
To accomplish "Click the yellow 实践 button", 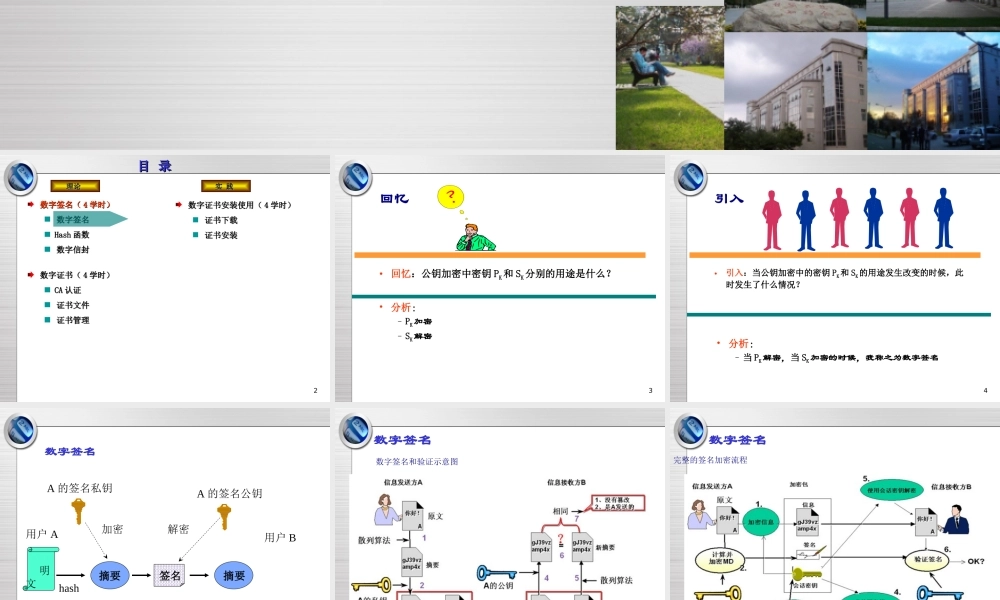I will pyautogui.click(x=226, y=186).
